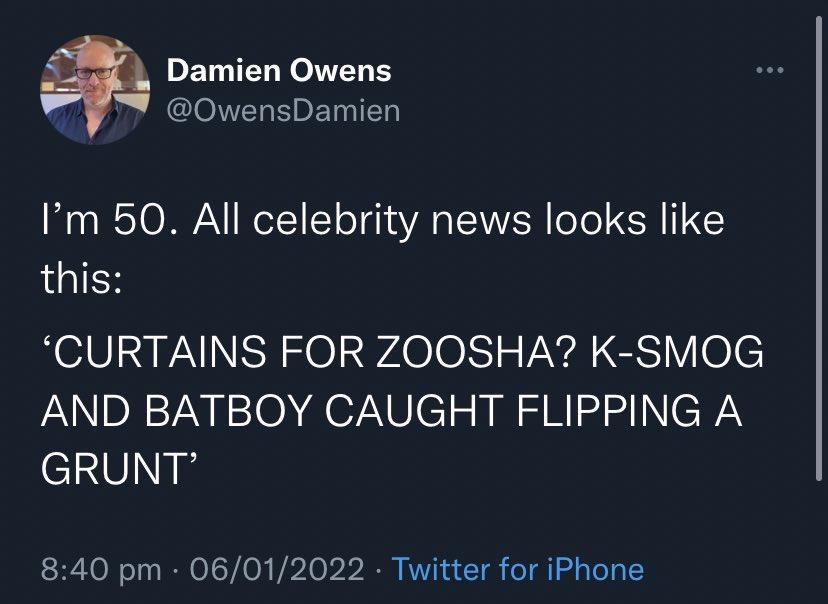The image size is (828, 604).
Task: Click the display name Damien Owens
Action: coord(280,70)
